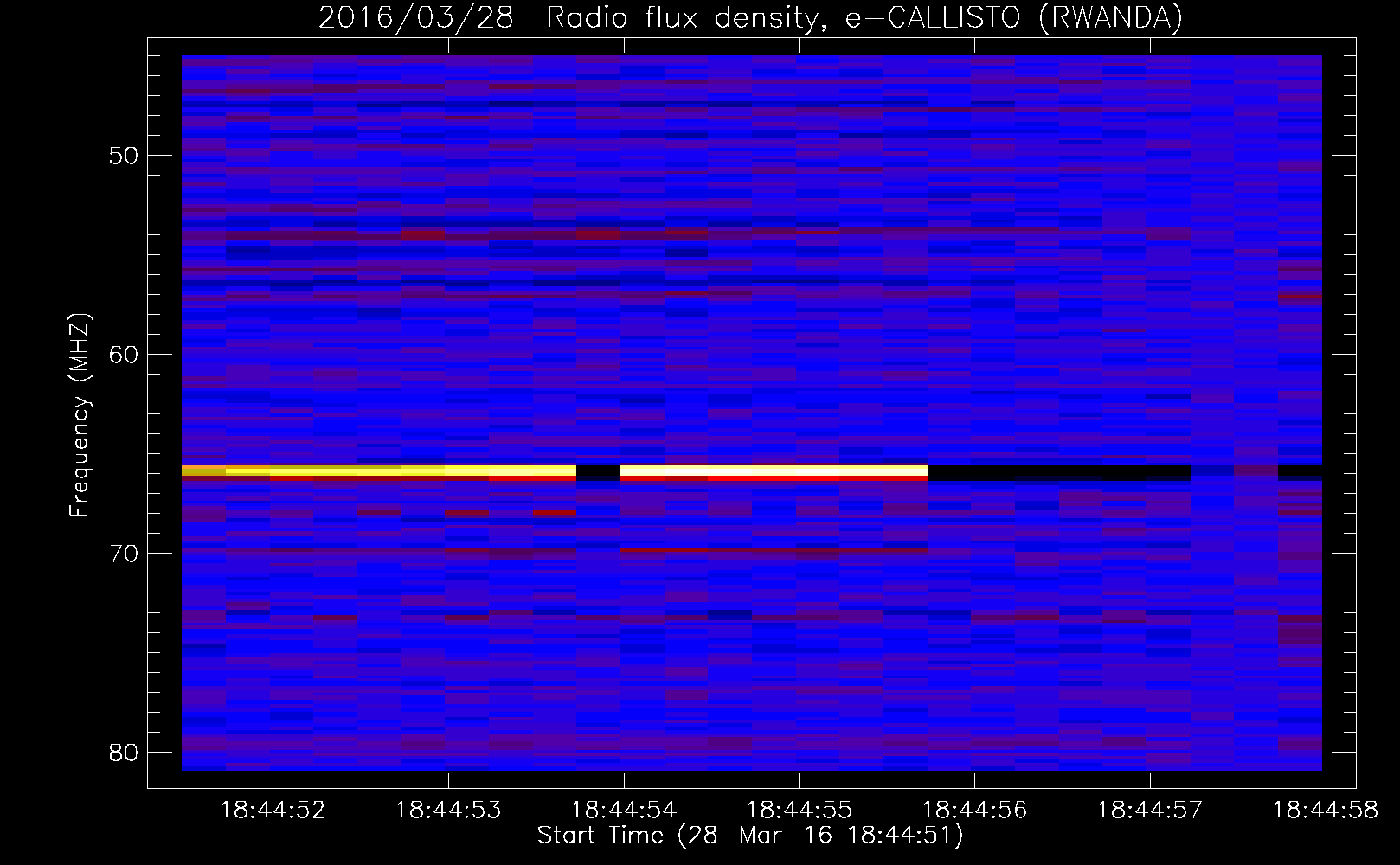1400x865 pixels.
Task: Click the 18:44:52 time tick label
Action: point(273,811)
